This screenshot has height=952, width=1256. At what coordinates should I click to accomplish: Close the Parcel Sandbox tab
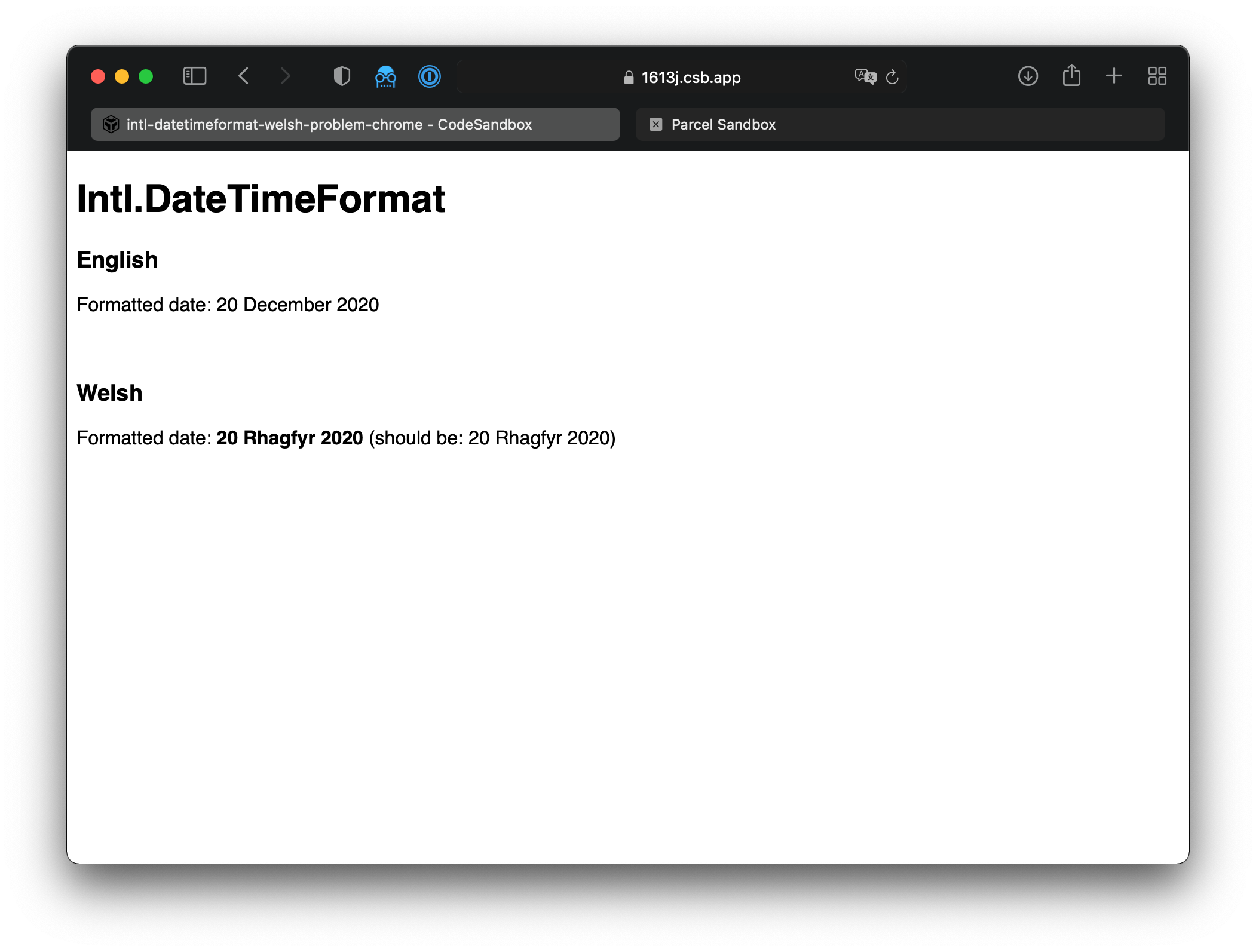click(x=656, y=124)
